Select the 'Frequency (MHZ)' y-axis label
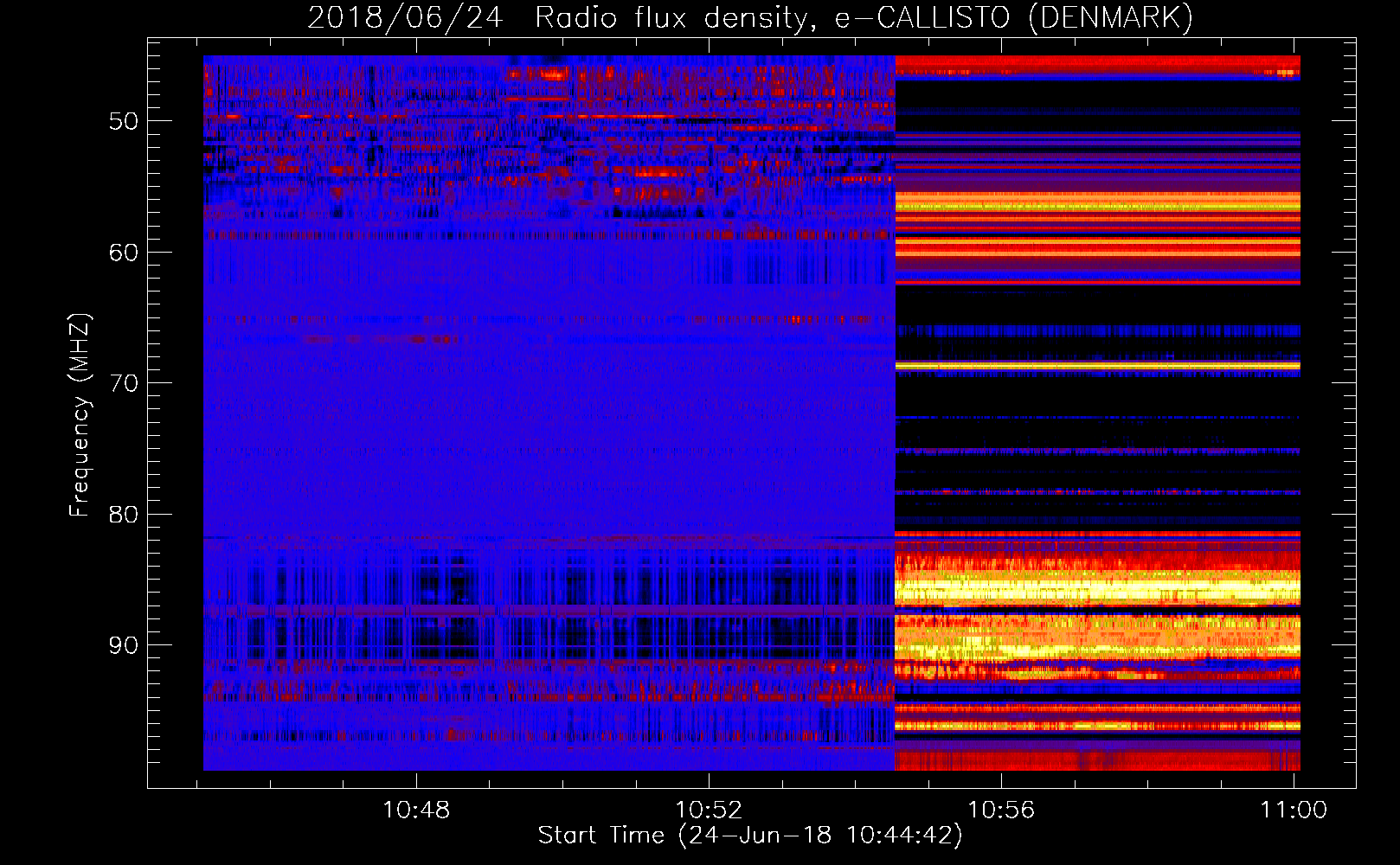Viewport: 1400px width, 865px height. 80,415
